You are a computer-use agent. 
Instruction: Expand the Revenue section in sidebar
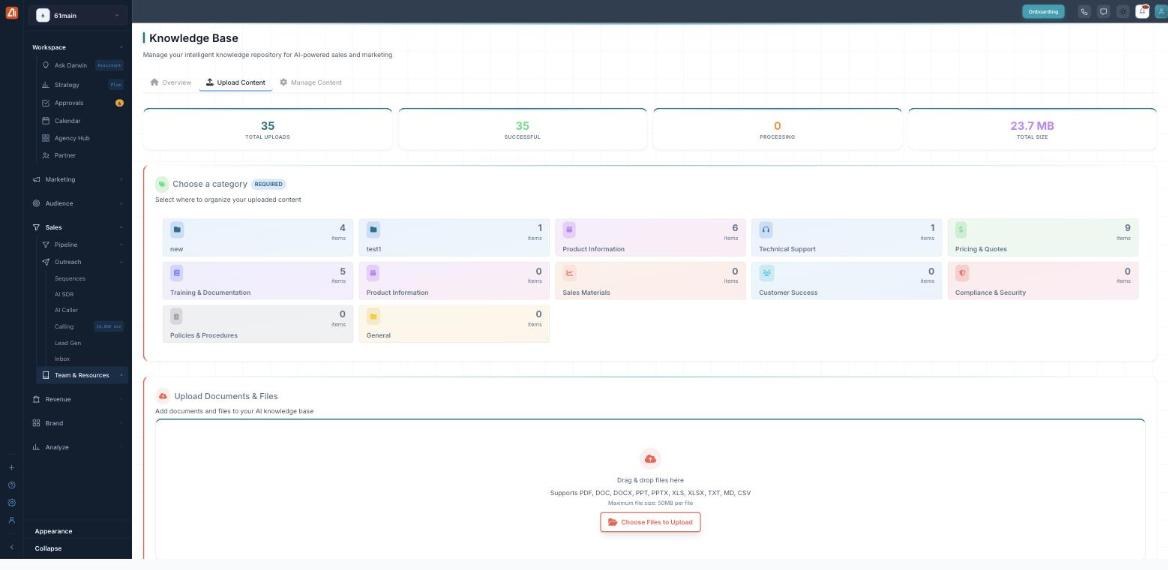[77, 399]
